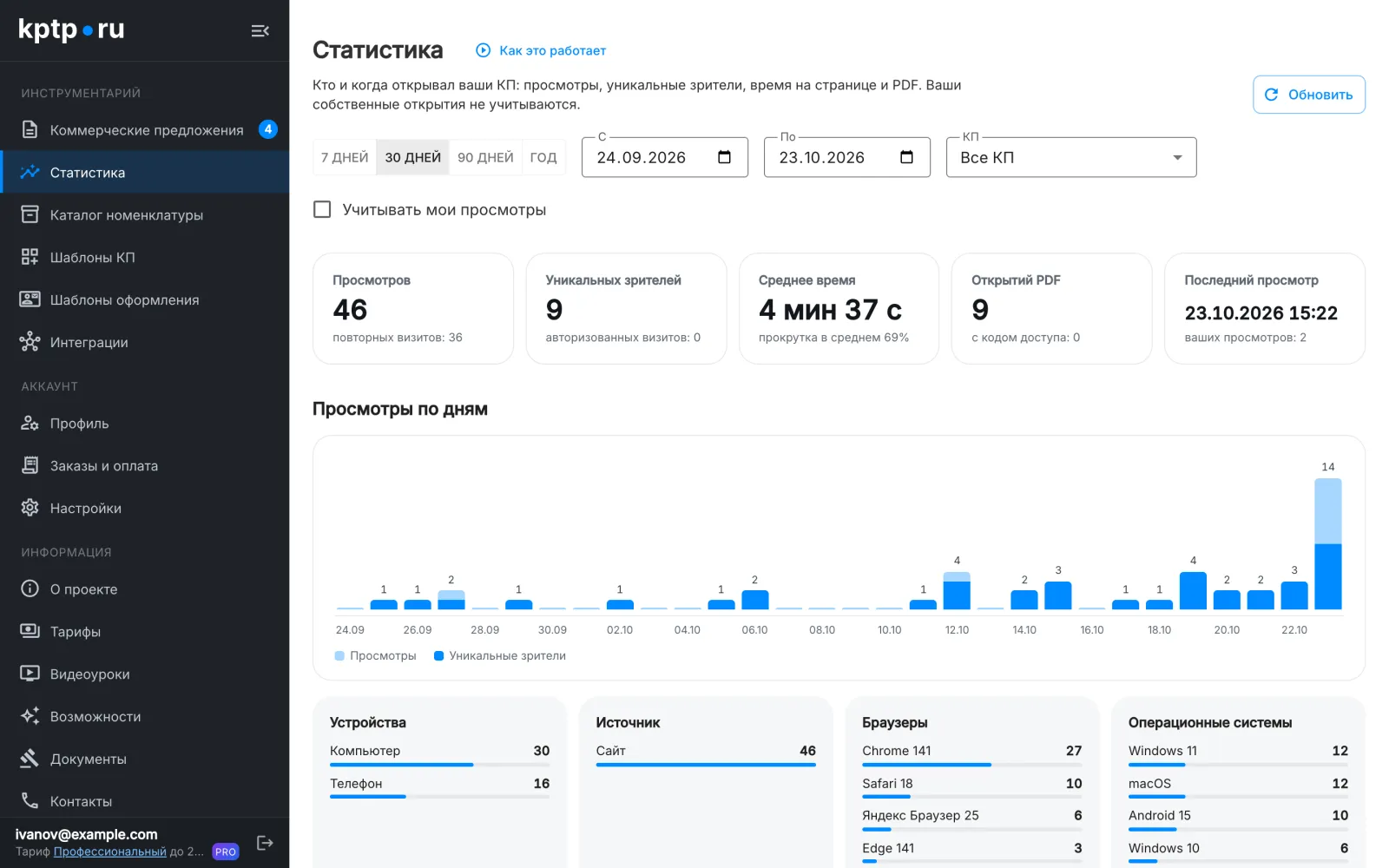Click the Тарифы icon in sidebar
This screenshot has height=868, width=1389.
point(30,631)
